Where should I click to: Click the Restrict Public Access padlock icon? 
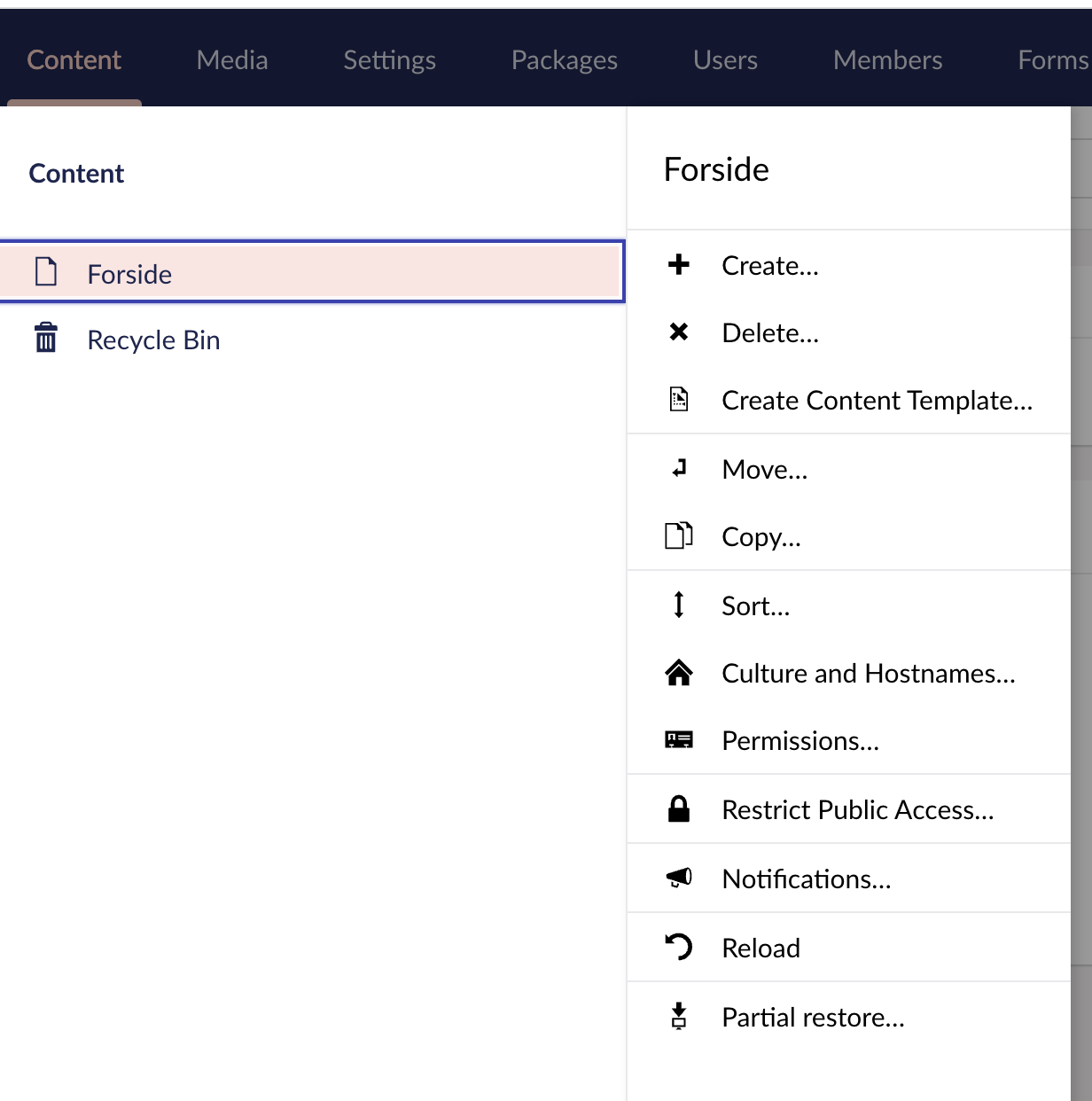click(679, 808)
